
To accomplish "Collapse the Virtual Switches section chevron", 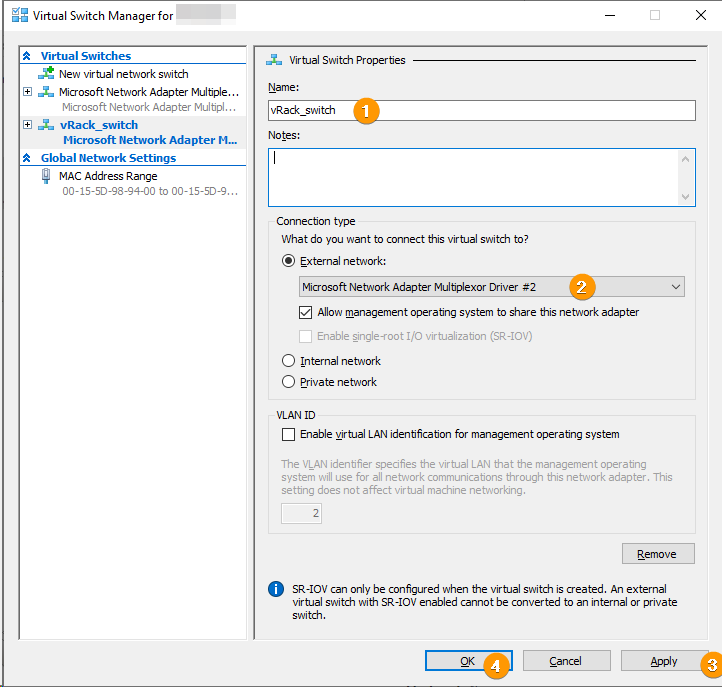I will [27, 56].
